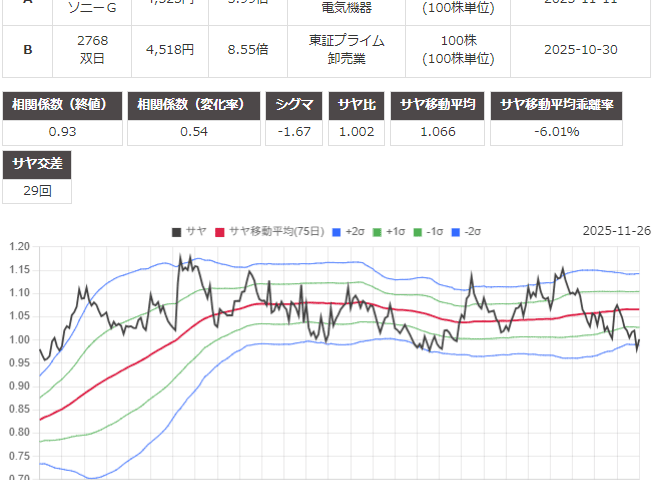The height and width of the screenshot is (480, 655).
Task: Click the +1σ green legend swatch
Action: 377,232
